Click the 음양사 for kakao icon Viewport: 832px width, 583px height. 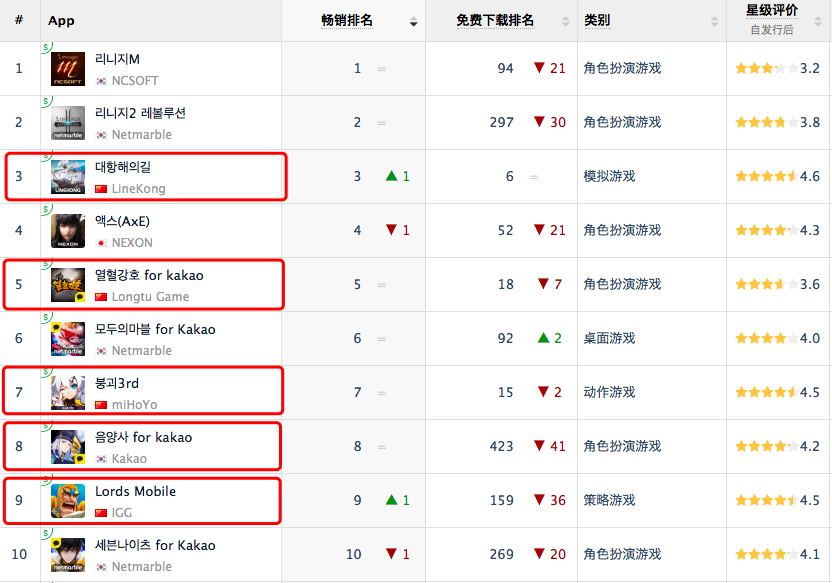click(x=68, y=447)
